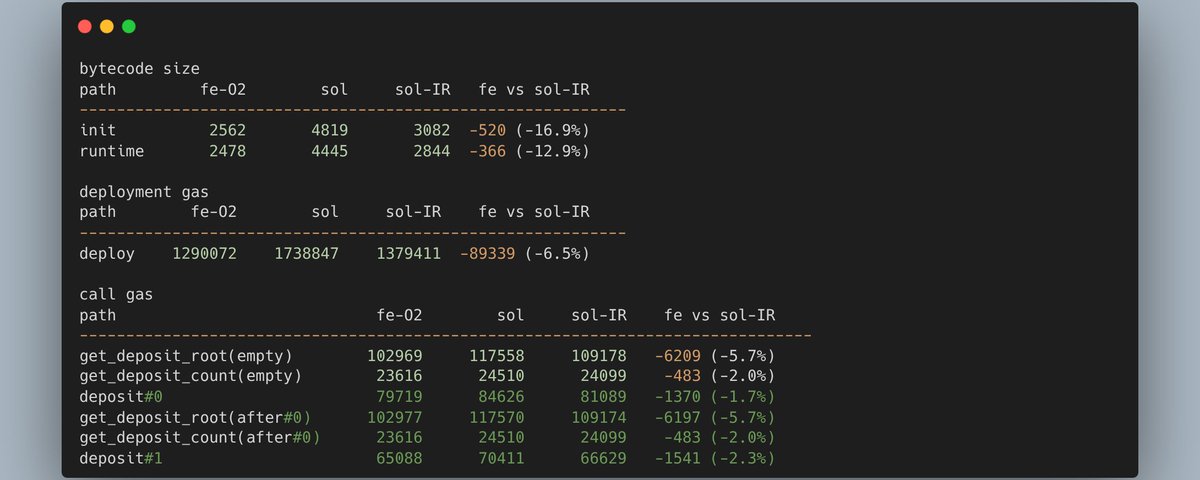Click the deploy fe-O2 value 1290072

coord(204,254)
